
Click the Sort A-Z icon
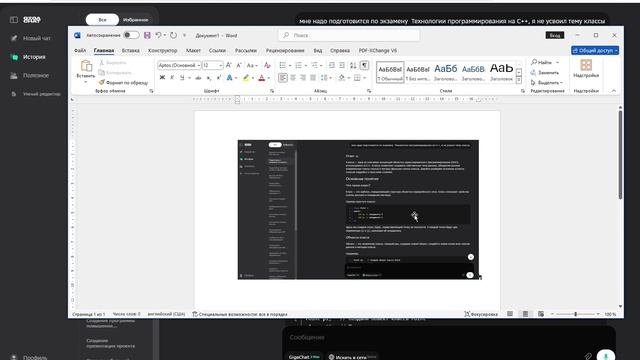(353, 65)
